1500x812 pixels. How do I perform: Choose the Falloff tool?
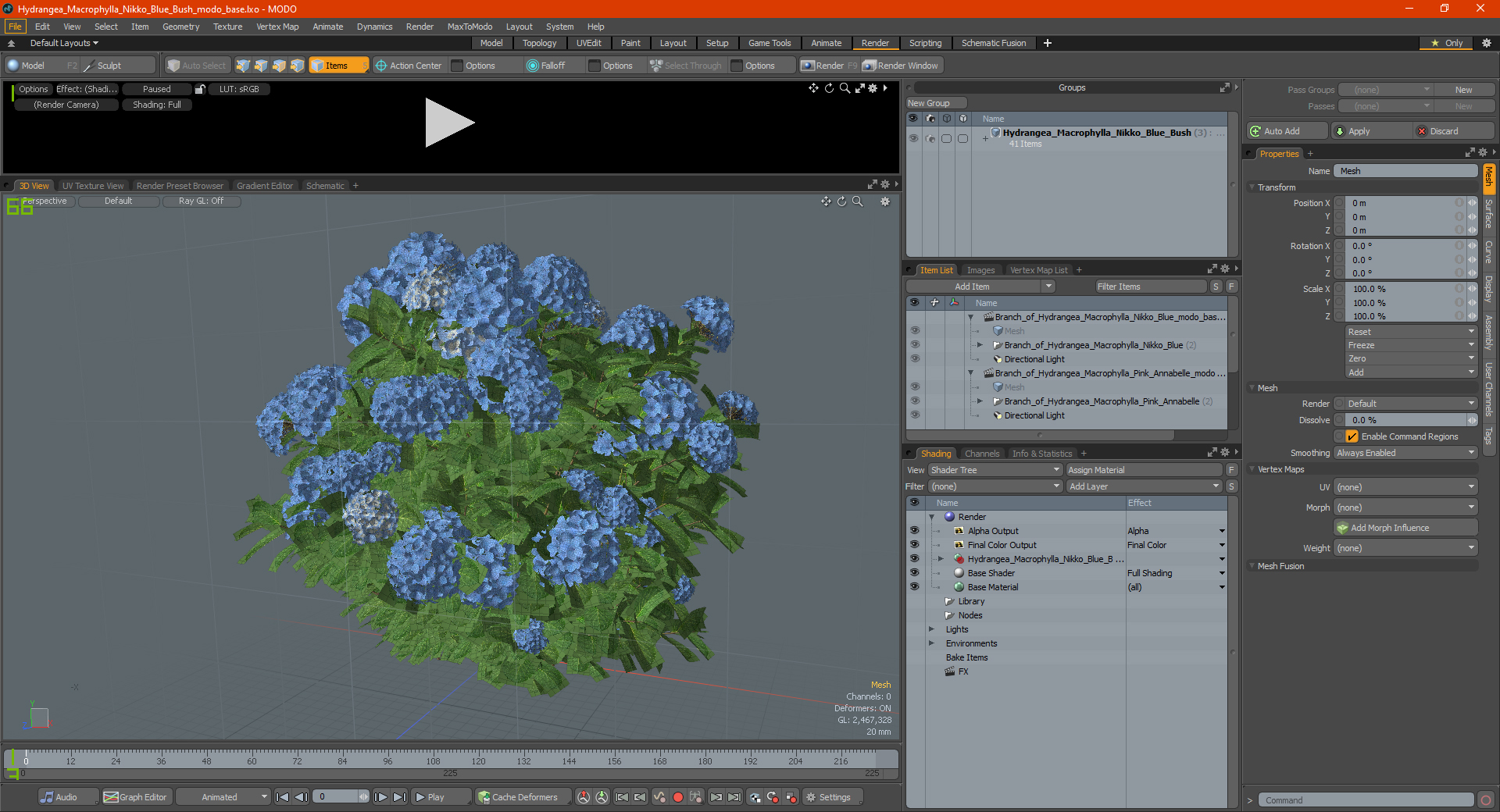[x=552, y=66]
